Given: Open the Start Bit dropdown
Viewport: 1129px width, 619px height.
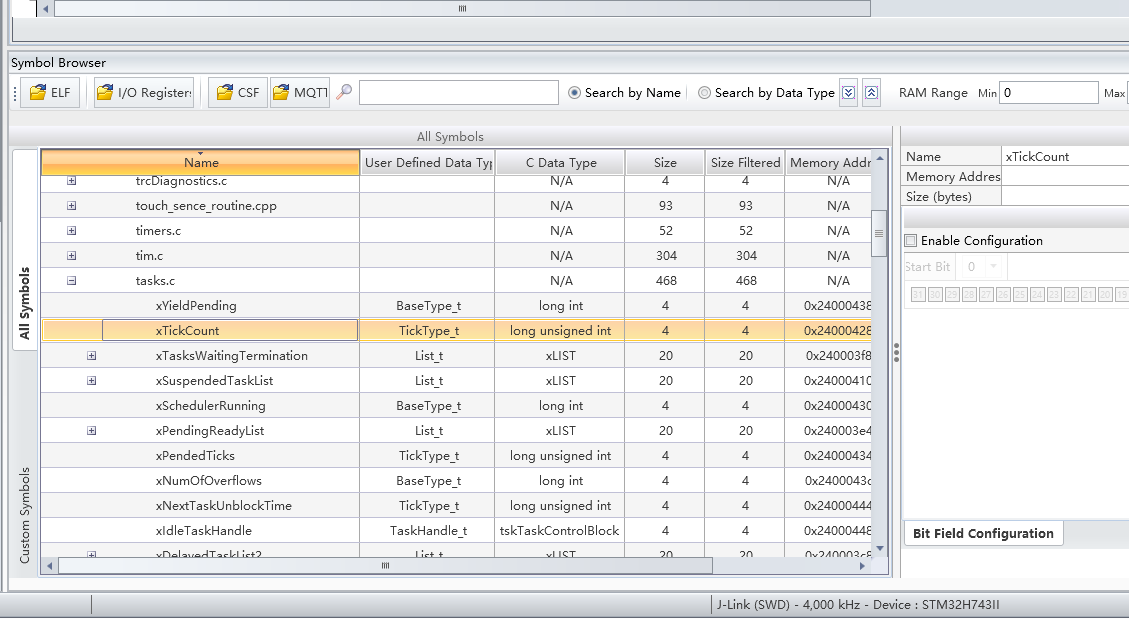Looking at the screenshot, I should coord(994,266).
